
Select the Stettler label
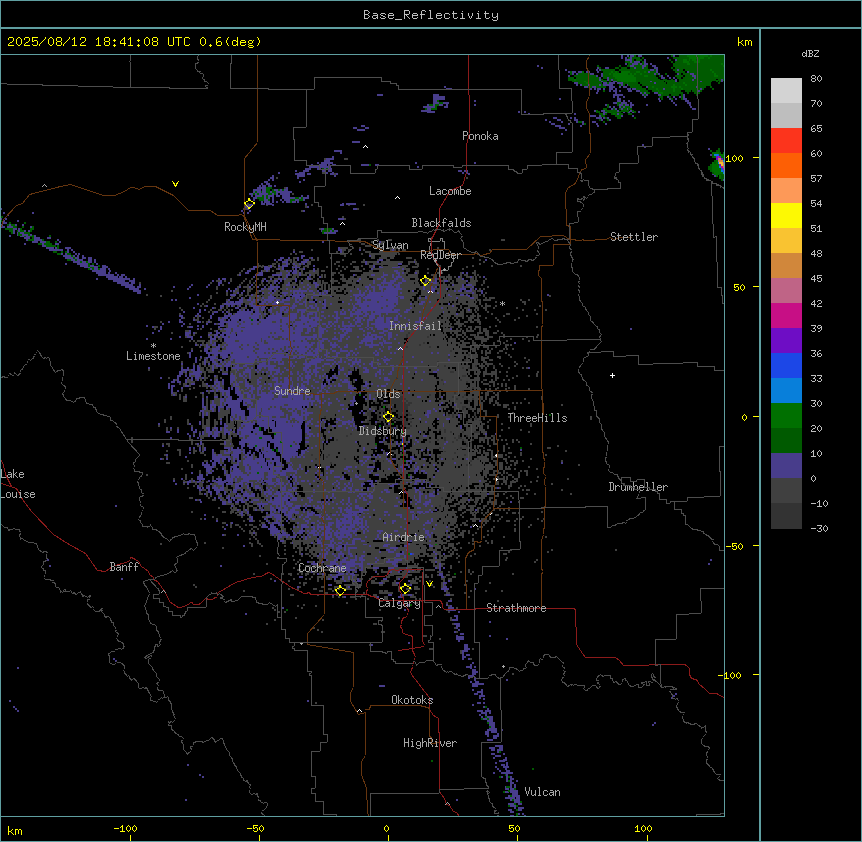634,237
